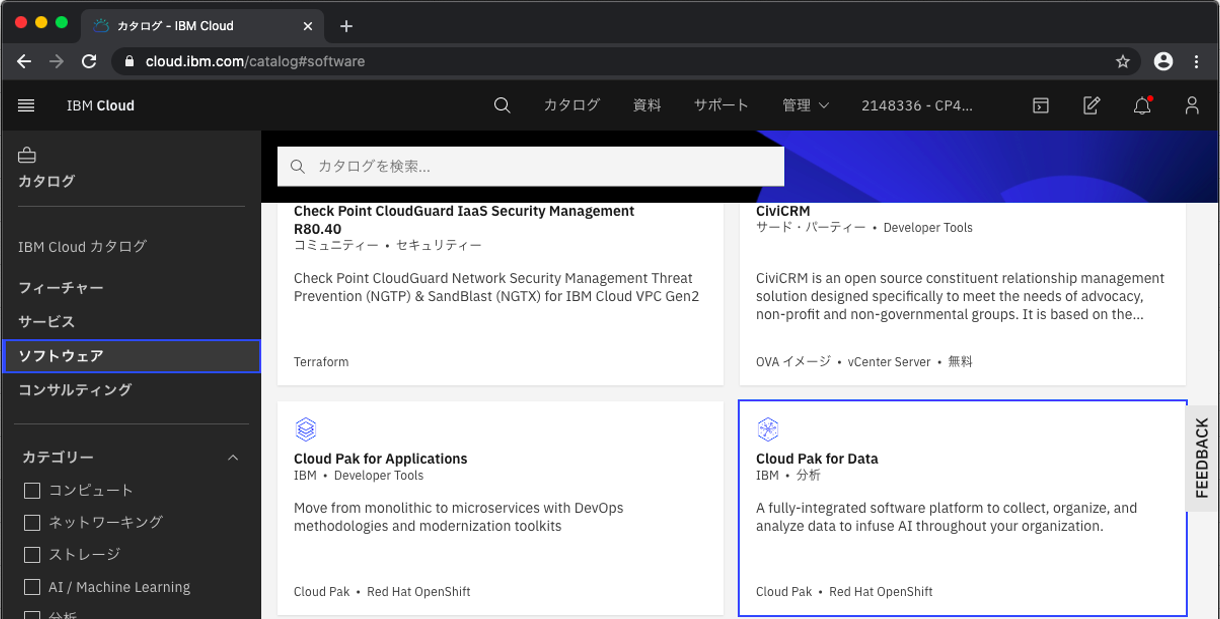Reload the page
Screen dimensions: 1220x619
[x=89, y=61]
